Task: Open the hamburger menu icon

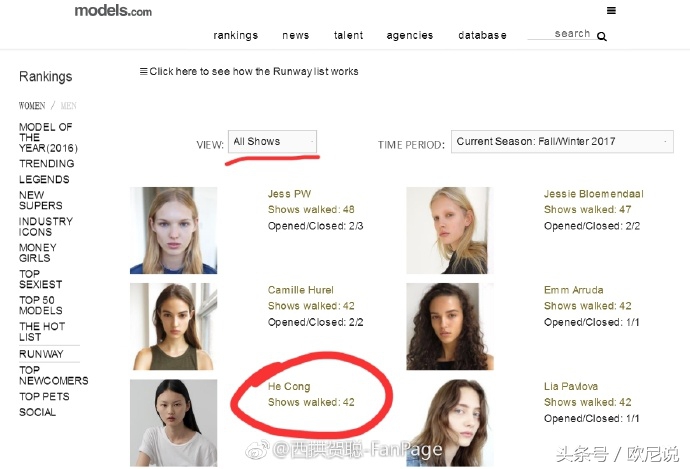Action: point(611,11)
